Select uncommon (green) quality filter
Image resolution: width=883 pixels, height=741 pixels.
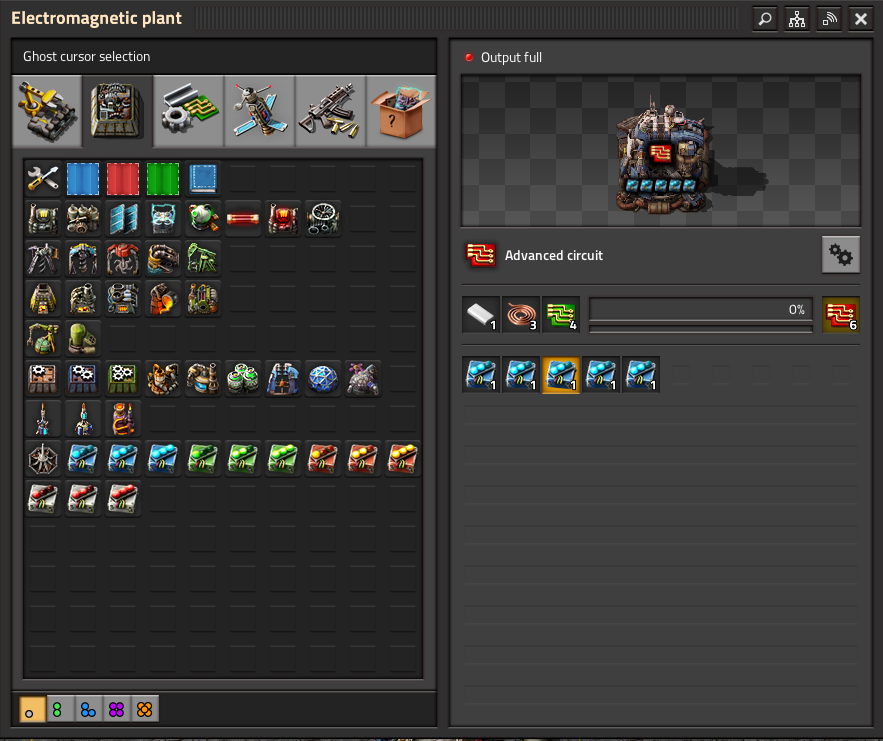(60, 709)
